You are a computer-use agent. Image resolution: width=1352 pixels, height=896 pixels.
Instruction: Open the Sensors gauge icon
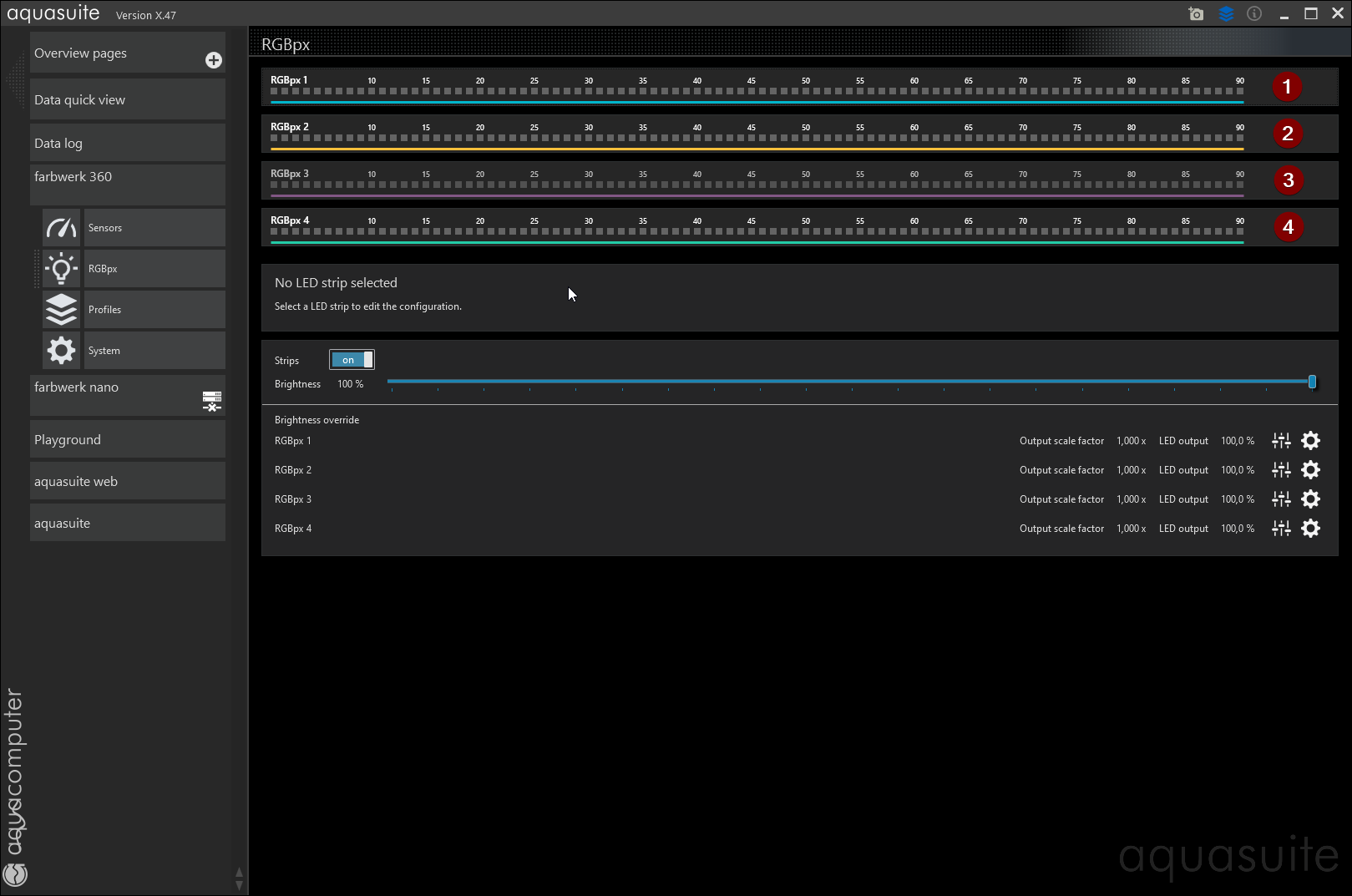tap(61, 228)
